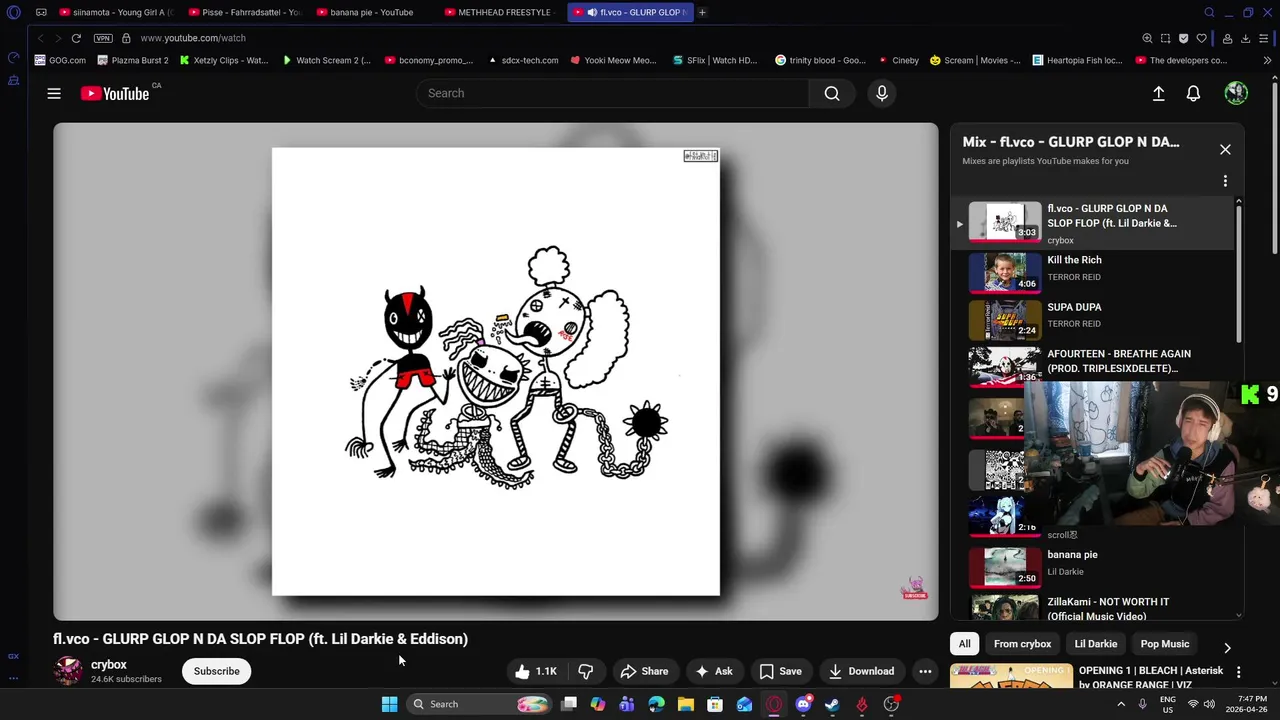Switch to the Pisse - Fahrradsattel tab
The height and width of the screenshot is (720, 1280).
245,12
